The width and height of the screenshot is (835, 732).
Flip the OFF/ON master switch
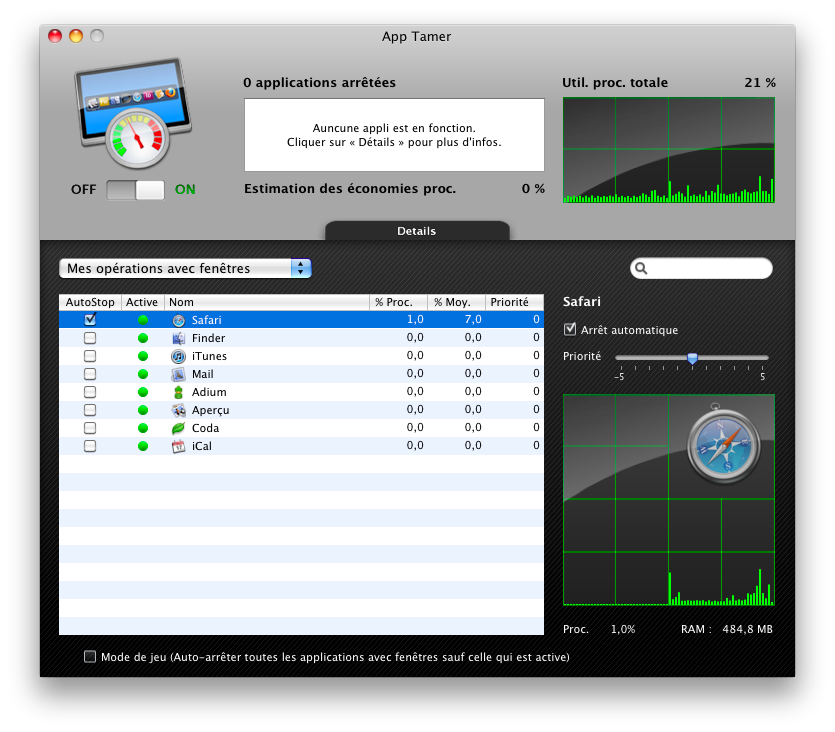pos(135,190)
